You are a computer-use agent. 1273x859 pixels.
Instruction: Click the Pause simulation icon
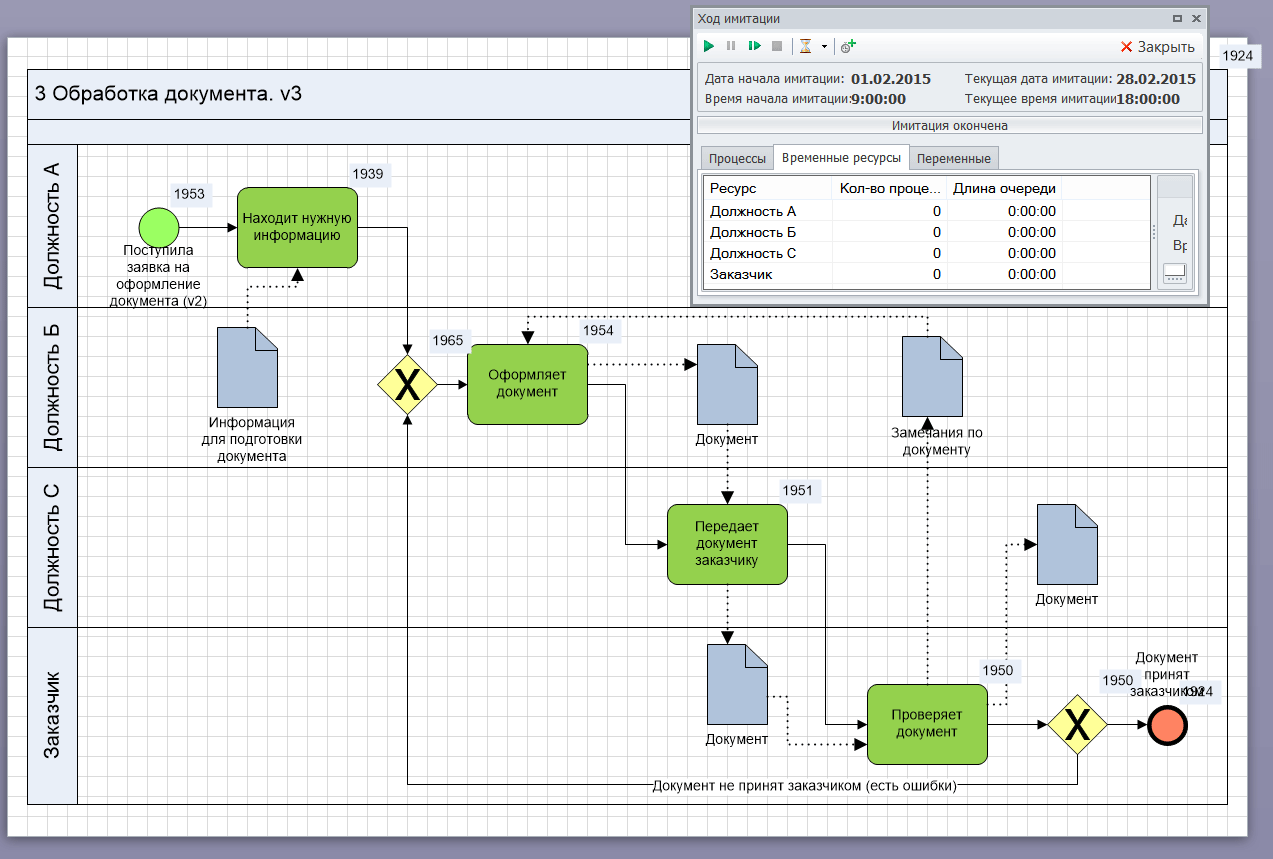731,46
